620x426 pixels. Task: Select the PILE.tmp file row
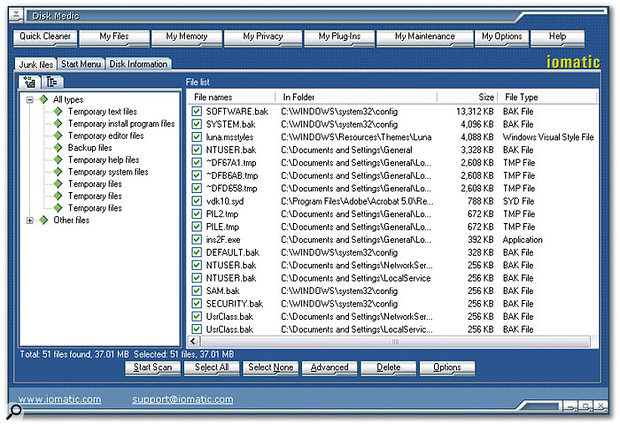click(x=393, y=227)
